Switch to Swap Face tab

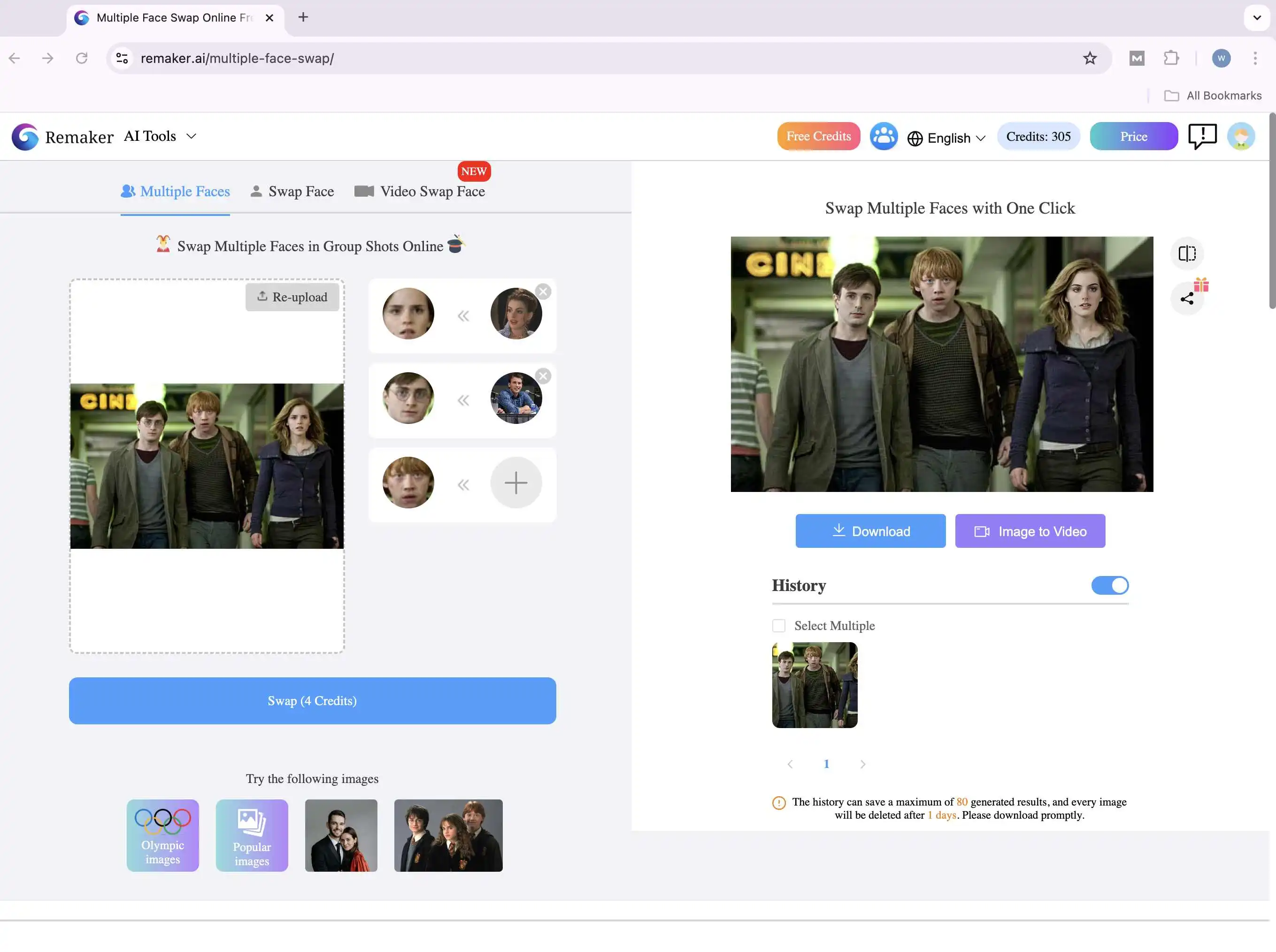point(292,192)
